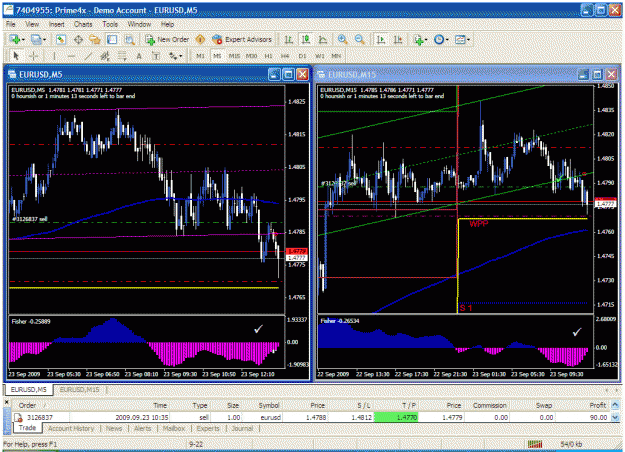This screenshot has width=625, height=452.
Task: Show the Data Window via toolbar icon
Action: 78,39
